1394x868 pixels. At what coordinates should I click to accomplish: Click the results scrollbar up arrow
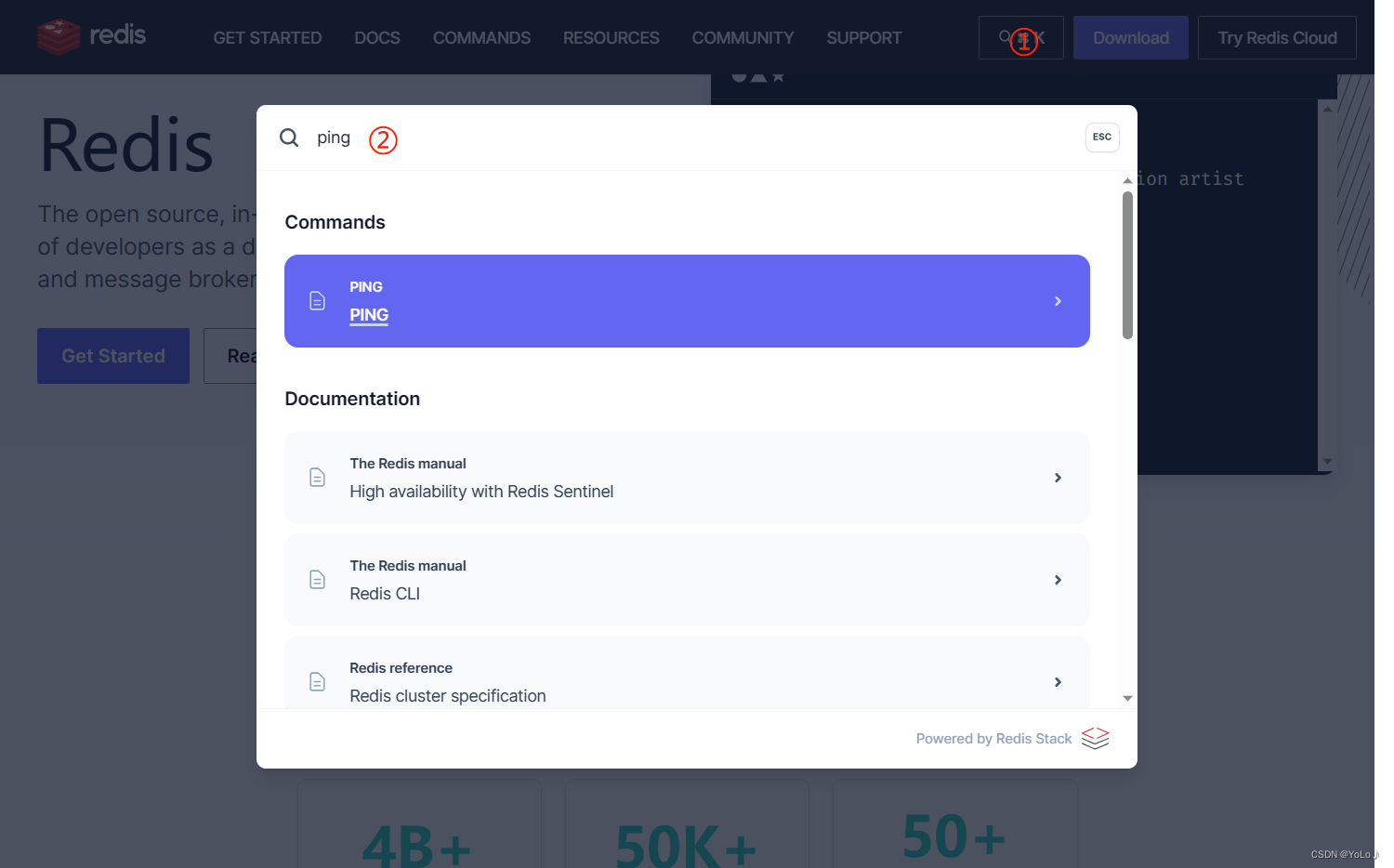[1127, 180]
